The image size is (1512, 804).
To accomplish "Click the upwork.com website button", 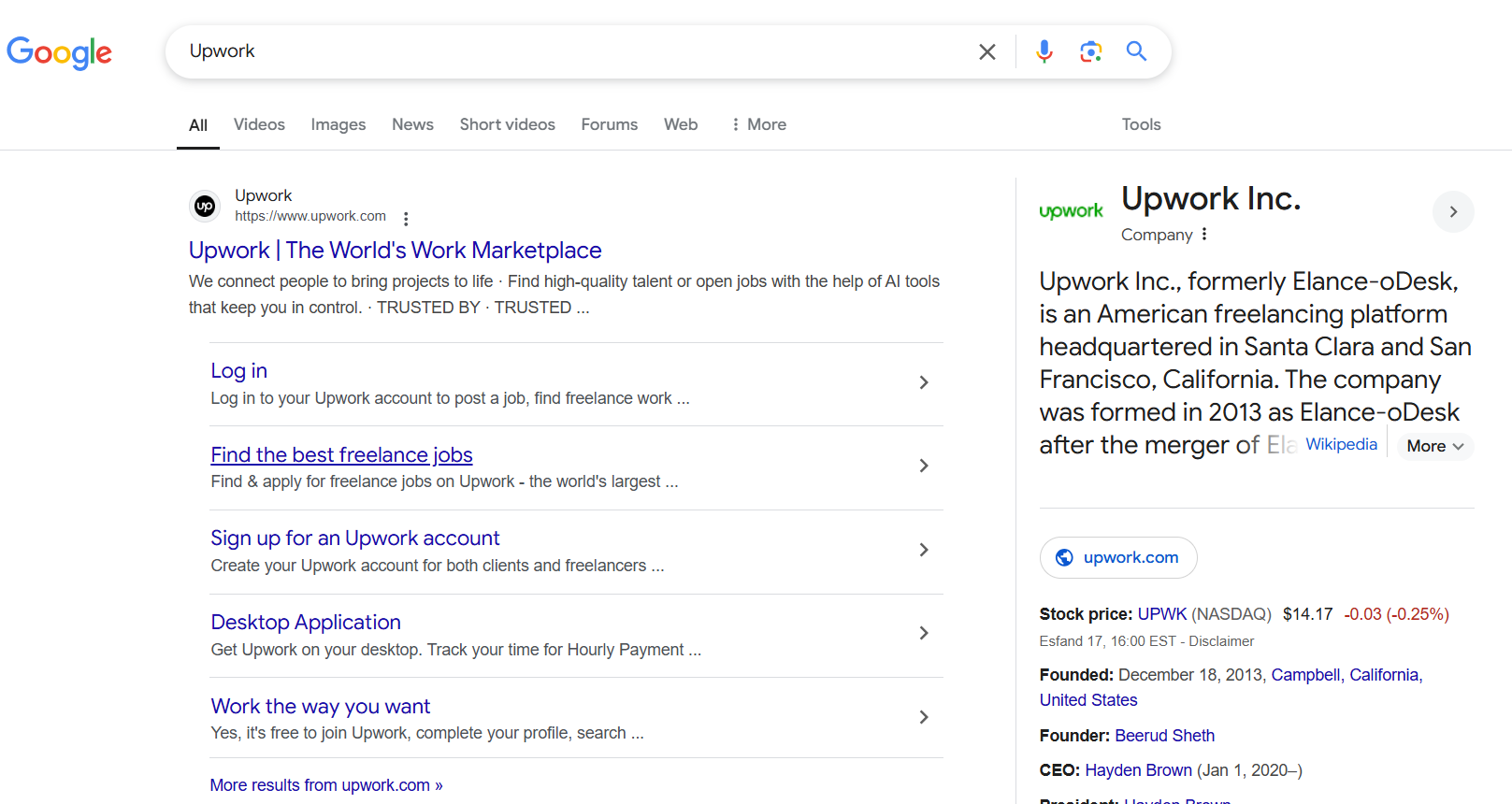I will point(1118,558).
